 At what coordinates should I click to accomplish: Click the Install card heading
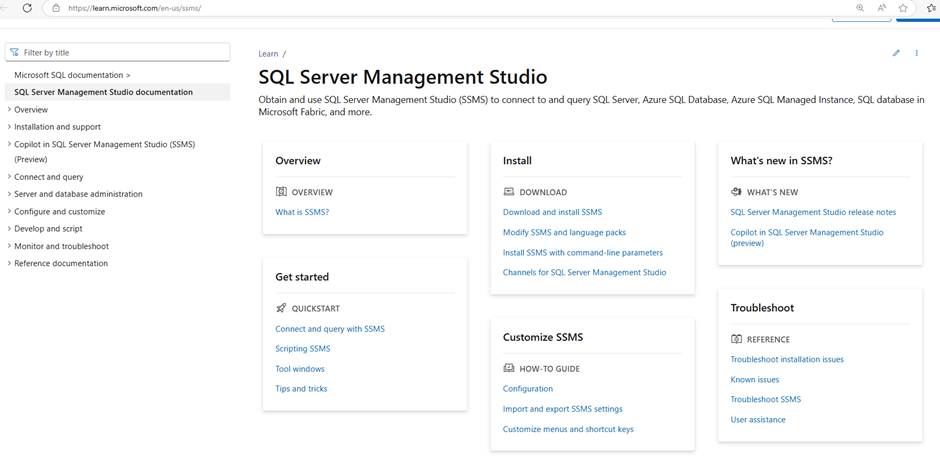tap(517, 161)
